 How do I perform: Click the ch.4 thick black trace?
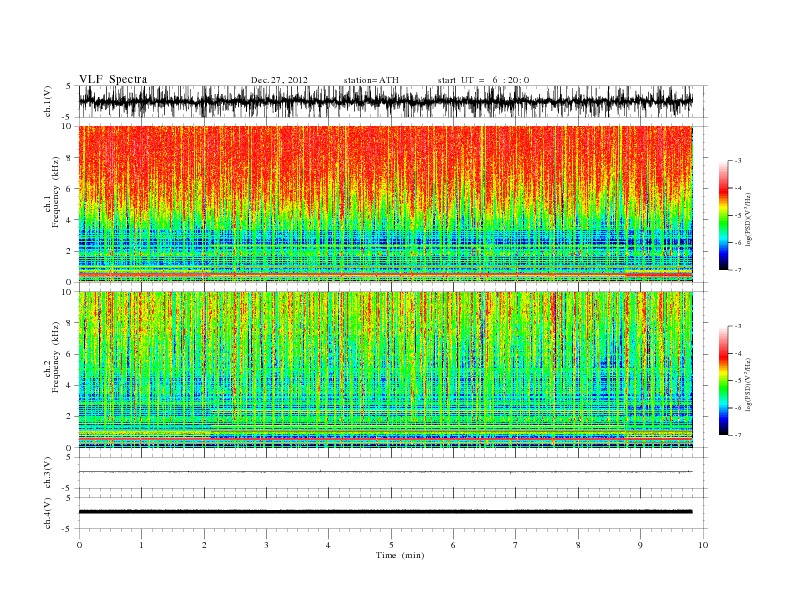click(x=386, y=512)
